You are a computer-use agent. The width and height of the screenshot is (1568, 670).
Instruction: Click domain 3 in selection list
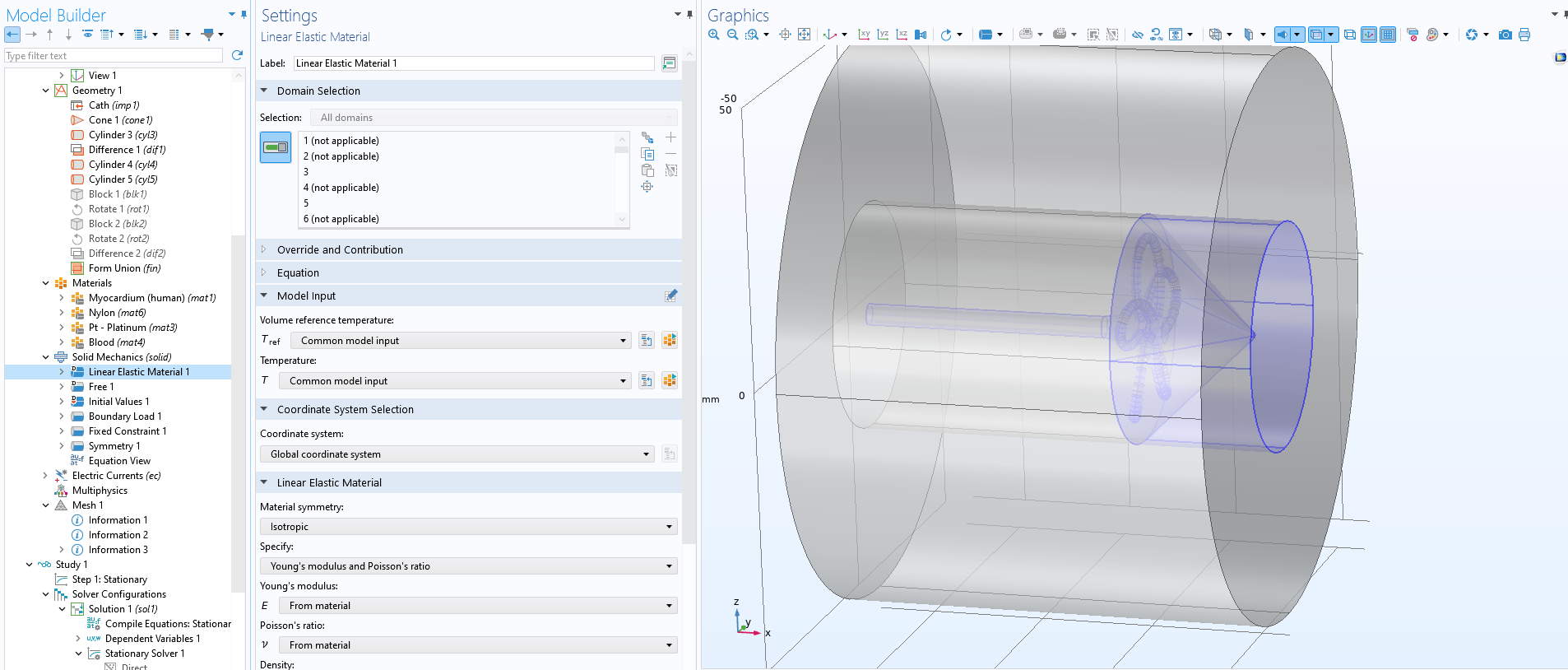click(306, 172)
